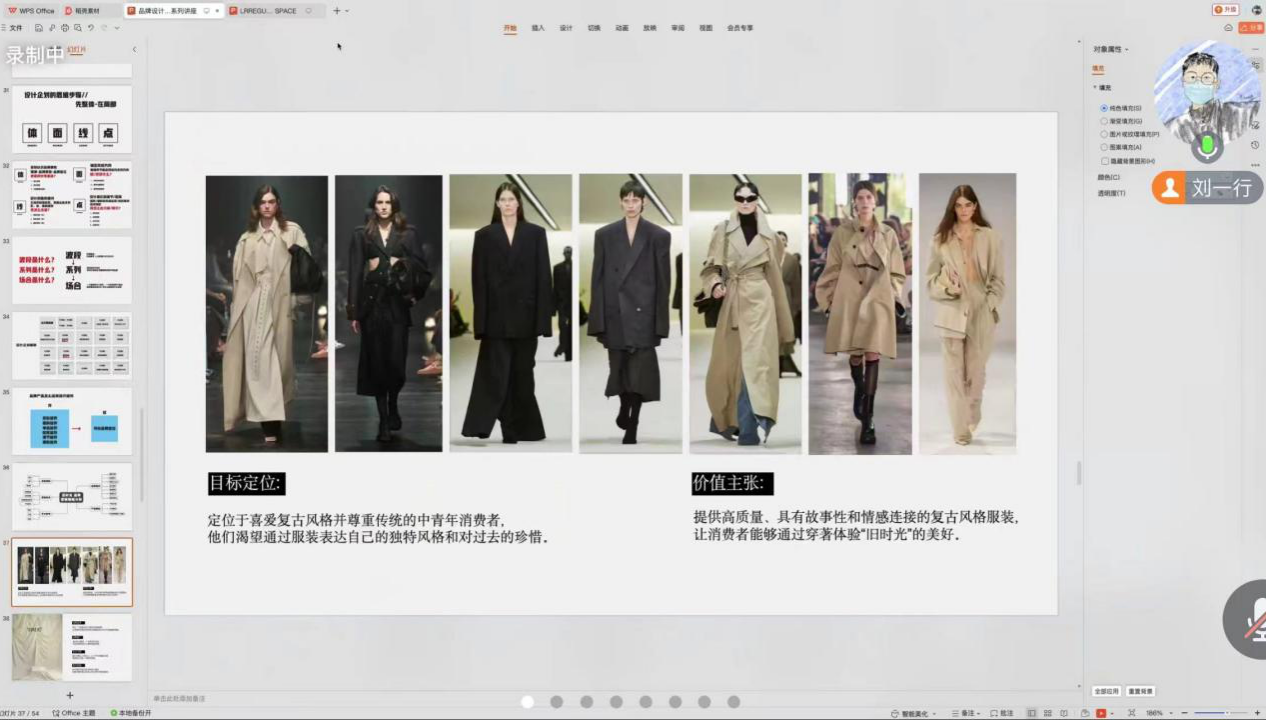Open the 文件 file menu
1267x720 pixels.
15,28
